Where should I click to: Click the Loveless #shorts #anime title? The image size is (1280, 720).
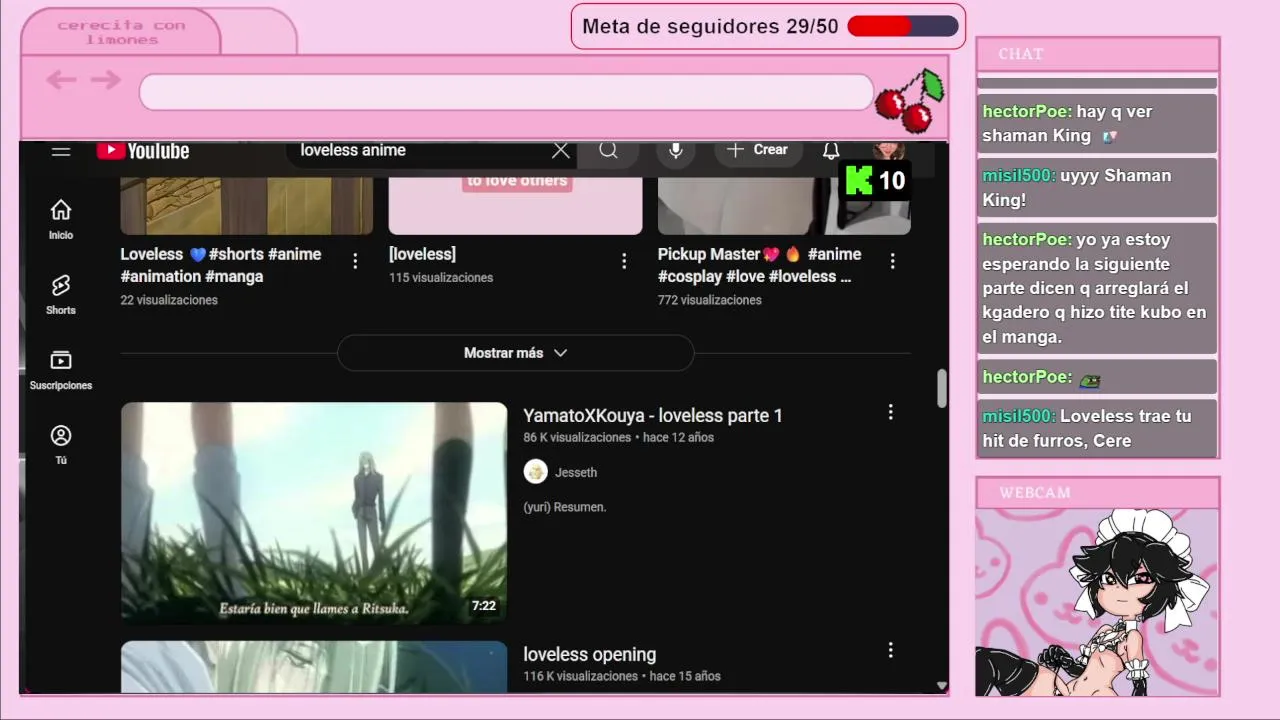(221, 265)
